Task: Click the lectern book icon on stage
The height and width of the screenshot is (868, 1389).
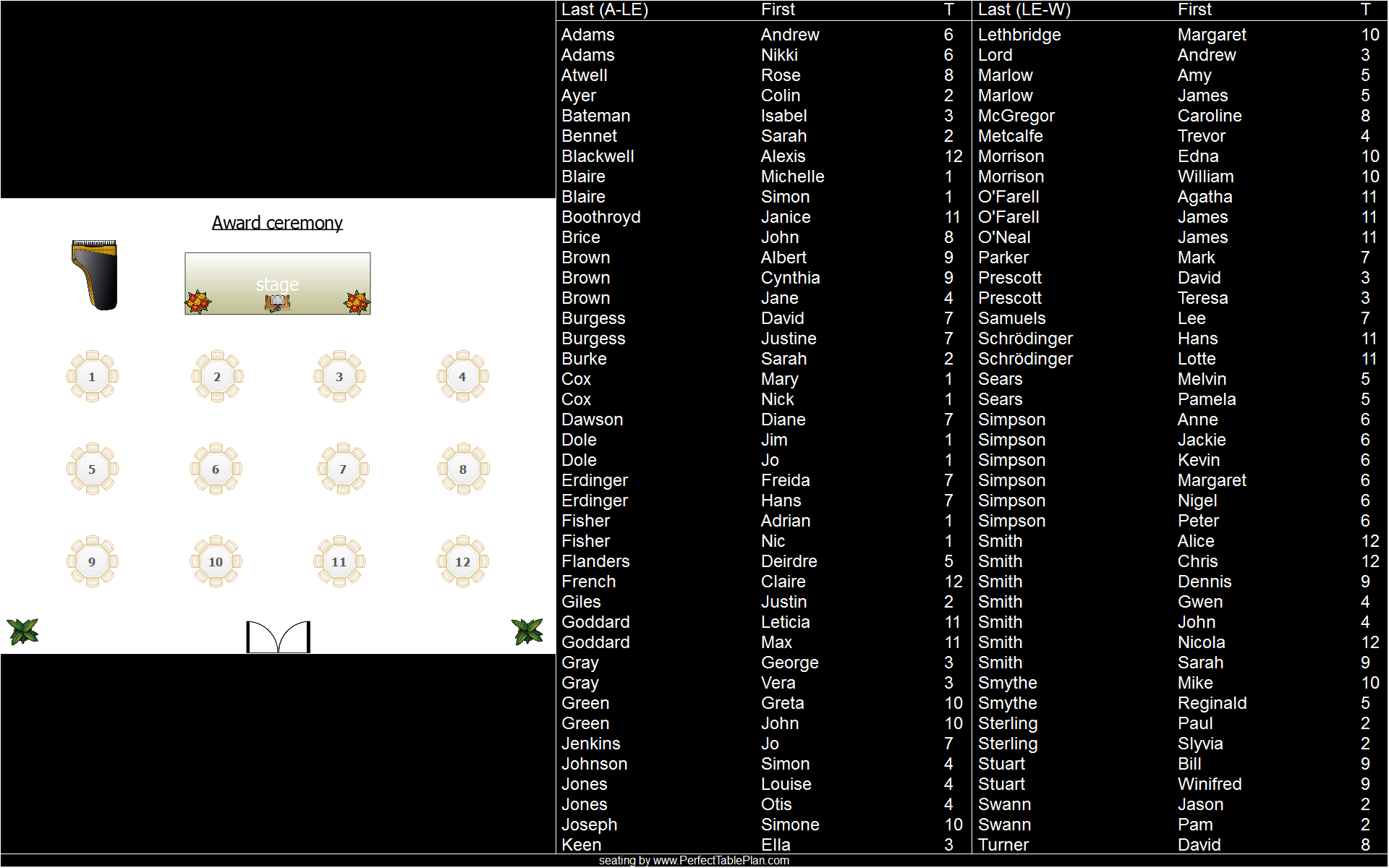Action: [277, 302]
